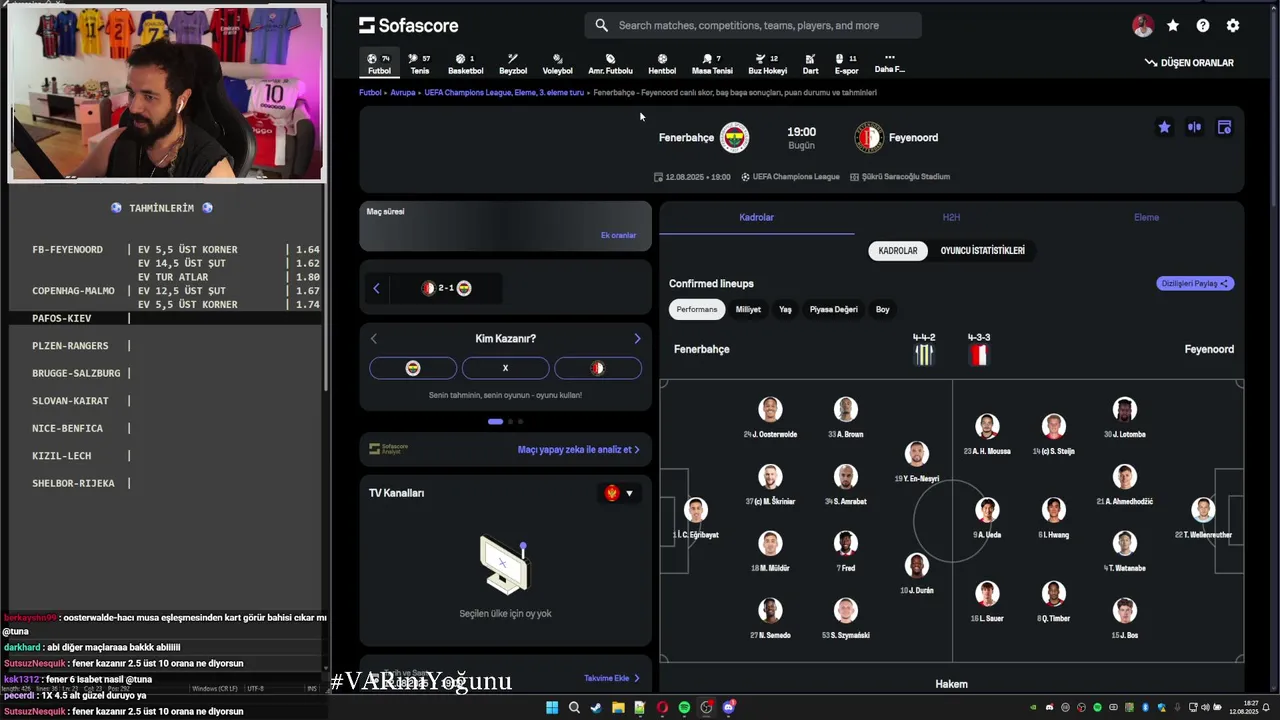Open the Masa Tenisi sport category

(712, 64)
